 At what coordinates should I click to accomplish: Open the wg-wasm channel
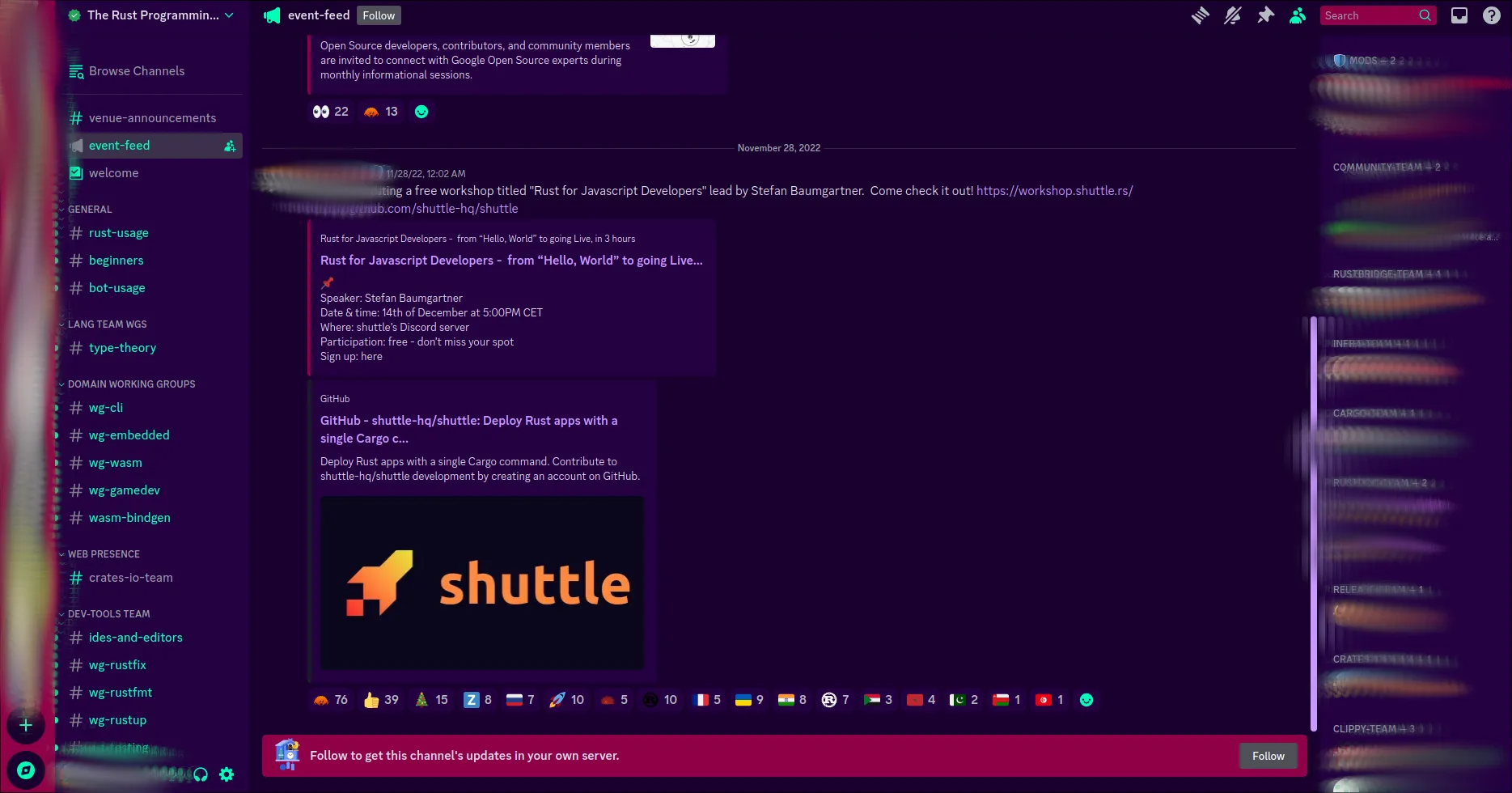coord(152,463)
